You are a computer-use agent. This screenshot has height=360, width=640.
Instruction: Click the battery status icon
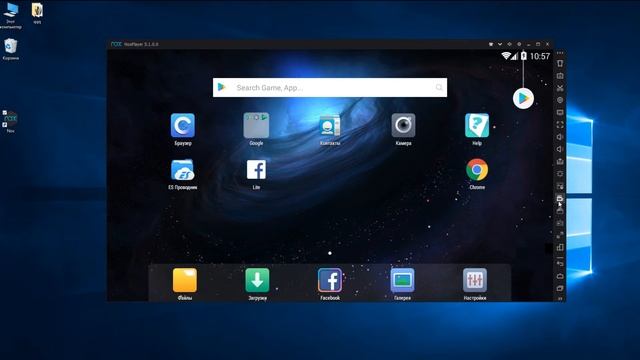pyautogui.click(x=524, y=56)
